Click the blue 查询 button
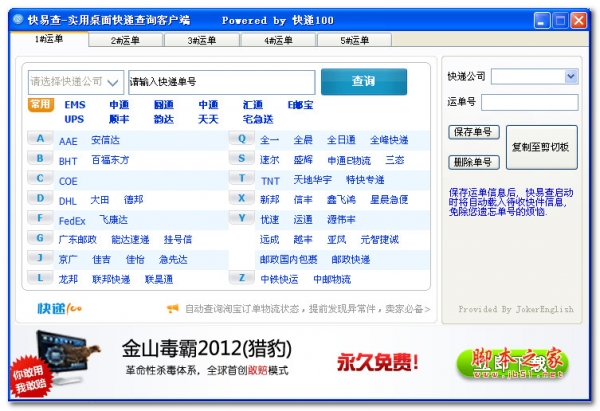The height and width of the screenshot is (411, 600). pyautogui.click(x=364, y=82)
